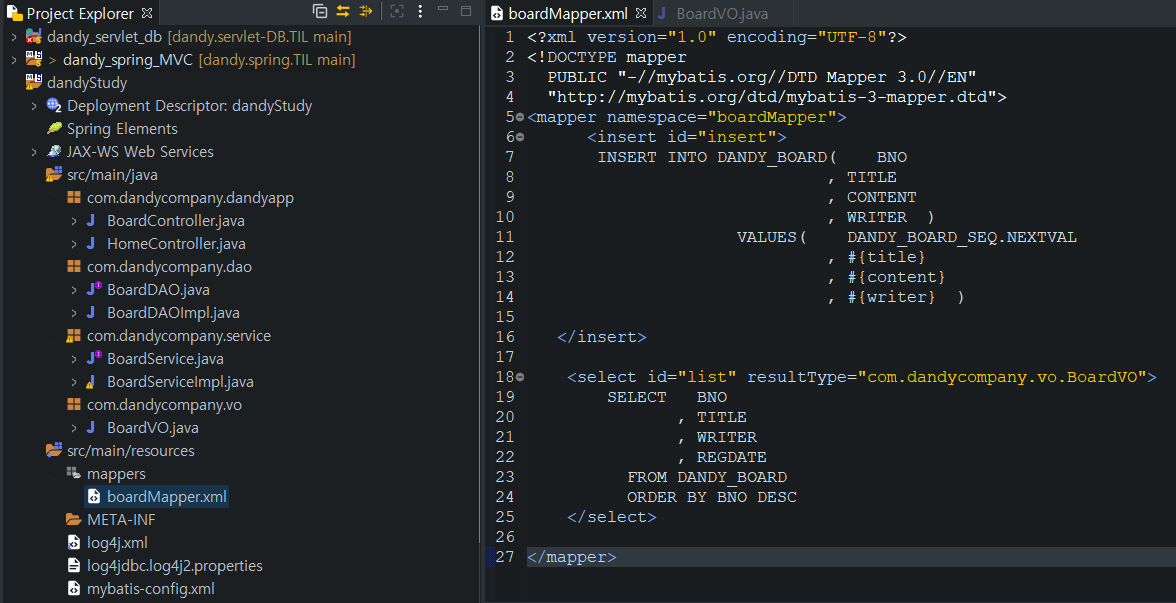Click the #{content} parameter on line 13
This screenshot has width=1176, height=603.
tap(896, 277)
